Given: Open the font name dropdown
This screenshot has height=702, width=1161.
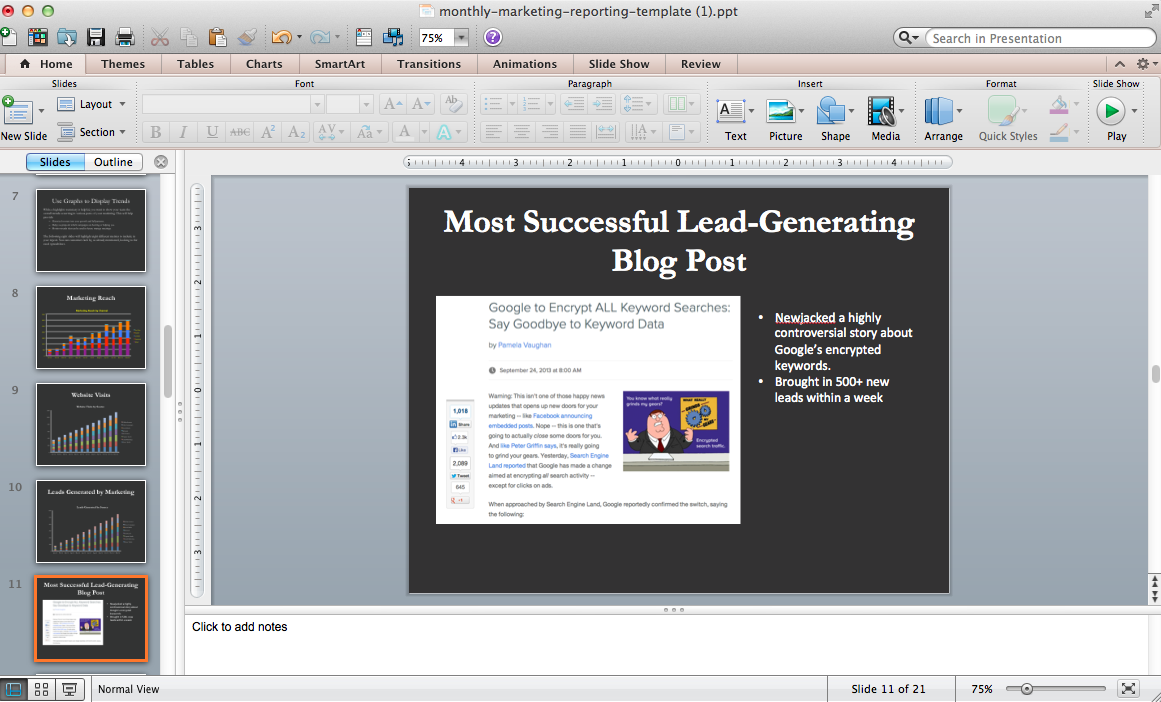Looking at the screenshot, I should (x=317, y=104).
